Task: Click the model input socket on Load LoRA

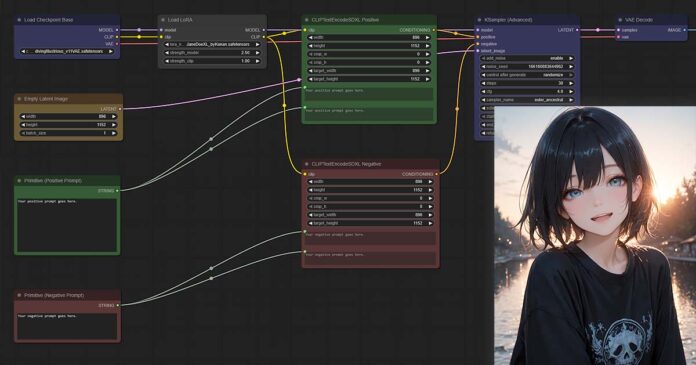Action: point(161,30)
